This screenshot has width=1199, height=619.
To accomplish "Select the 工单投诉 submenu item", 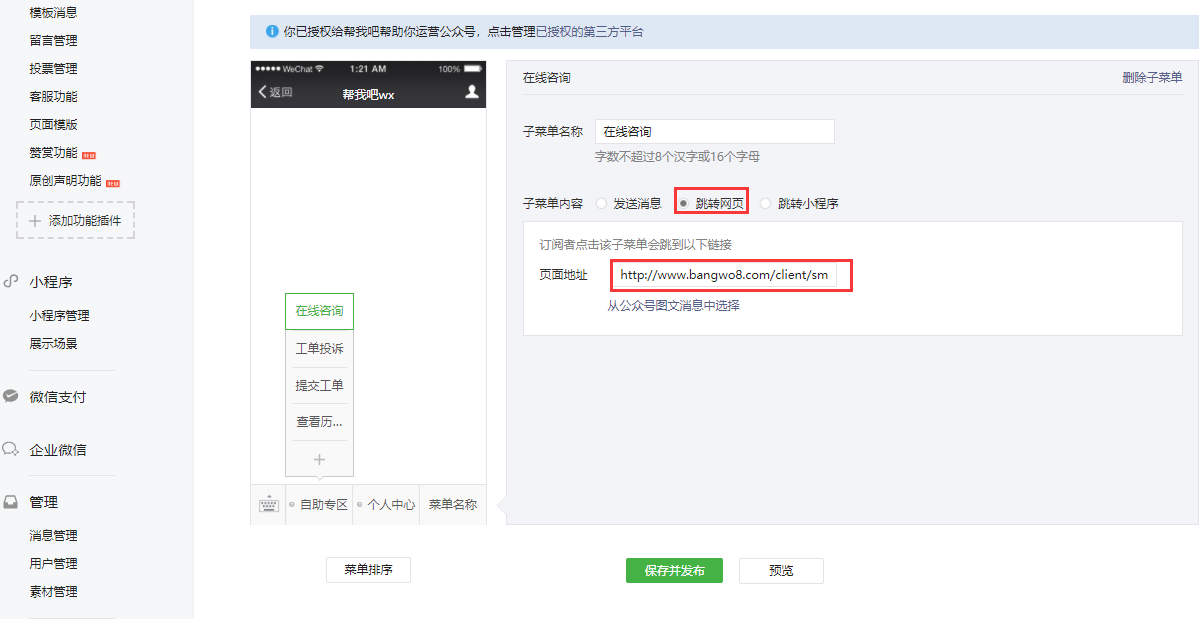I will [319, 349].
